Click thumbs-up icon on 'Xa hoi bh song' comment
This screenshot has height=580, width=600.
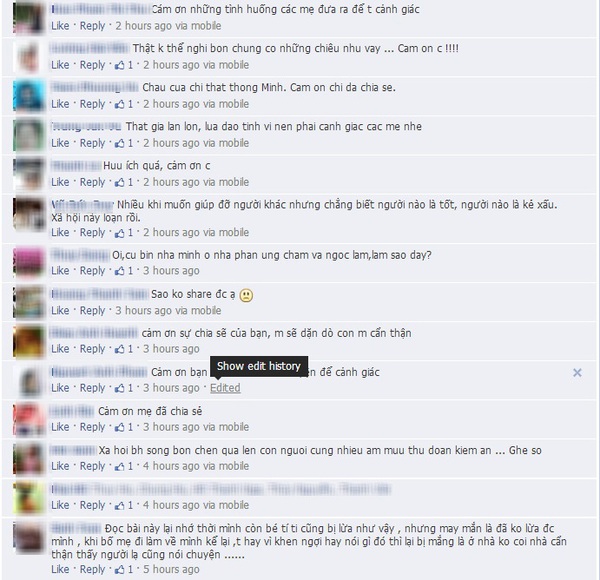(120, 466)
